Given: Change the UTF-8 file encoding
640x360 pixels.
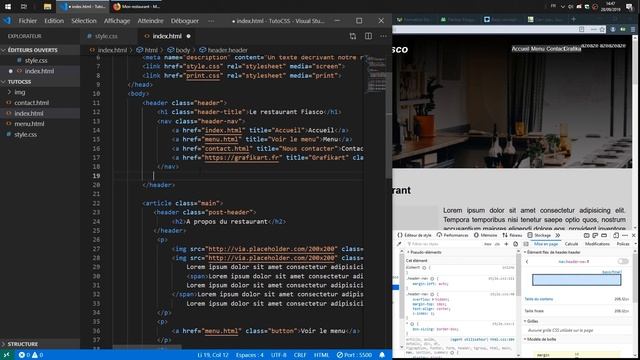Looking at the screenshot, I should point(279,355).
